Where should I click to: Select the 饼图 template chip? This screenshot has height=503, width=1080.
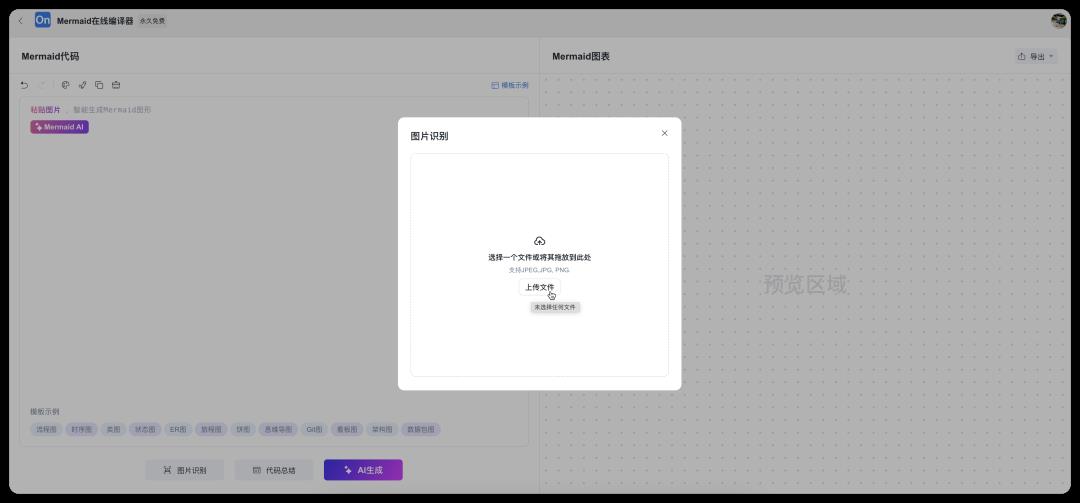coord(242,429)
